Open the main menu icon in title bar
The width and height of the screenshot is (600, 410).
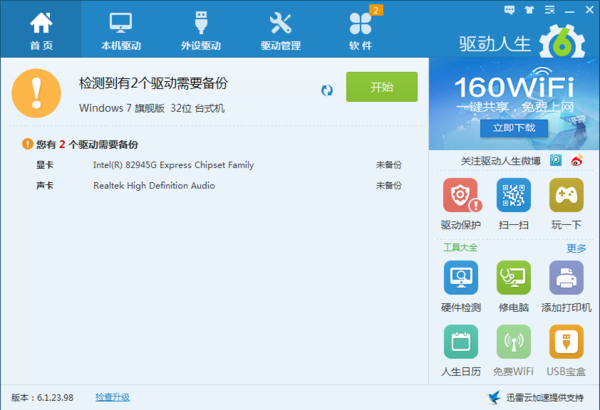tap(549, 10)
